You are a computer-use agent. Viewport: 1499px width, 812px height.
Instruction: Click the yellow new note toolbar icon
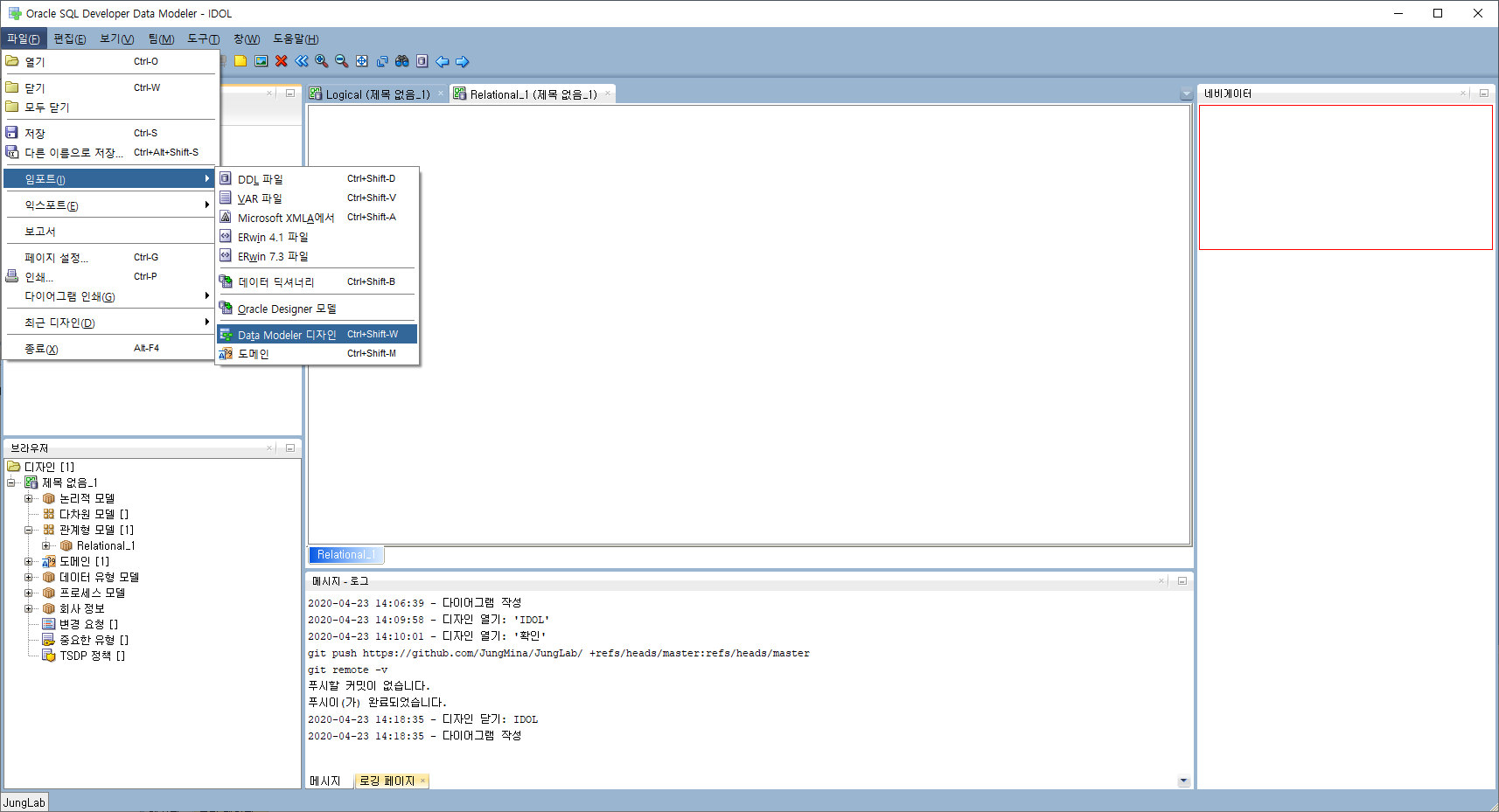[241, 61]
